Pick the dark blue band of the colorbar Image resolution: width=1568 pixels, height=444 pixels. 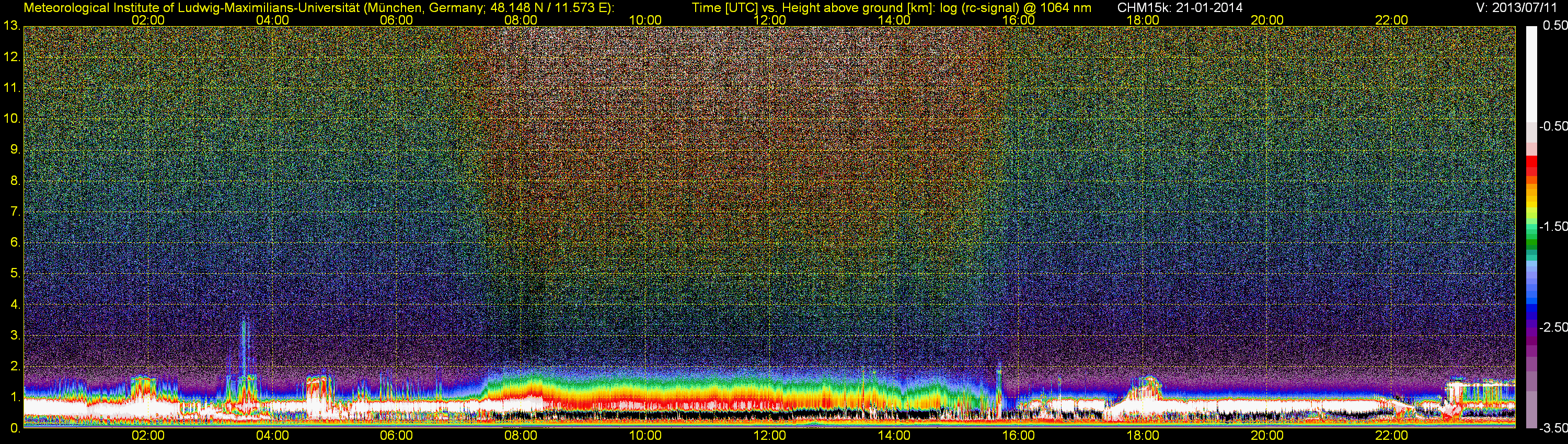1531,311
